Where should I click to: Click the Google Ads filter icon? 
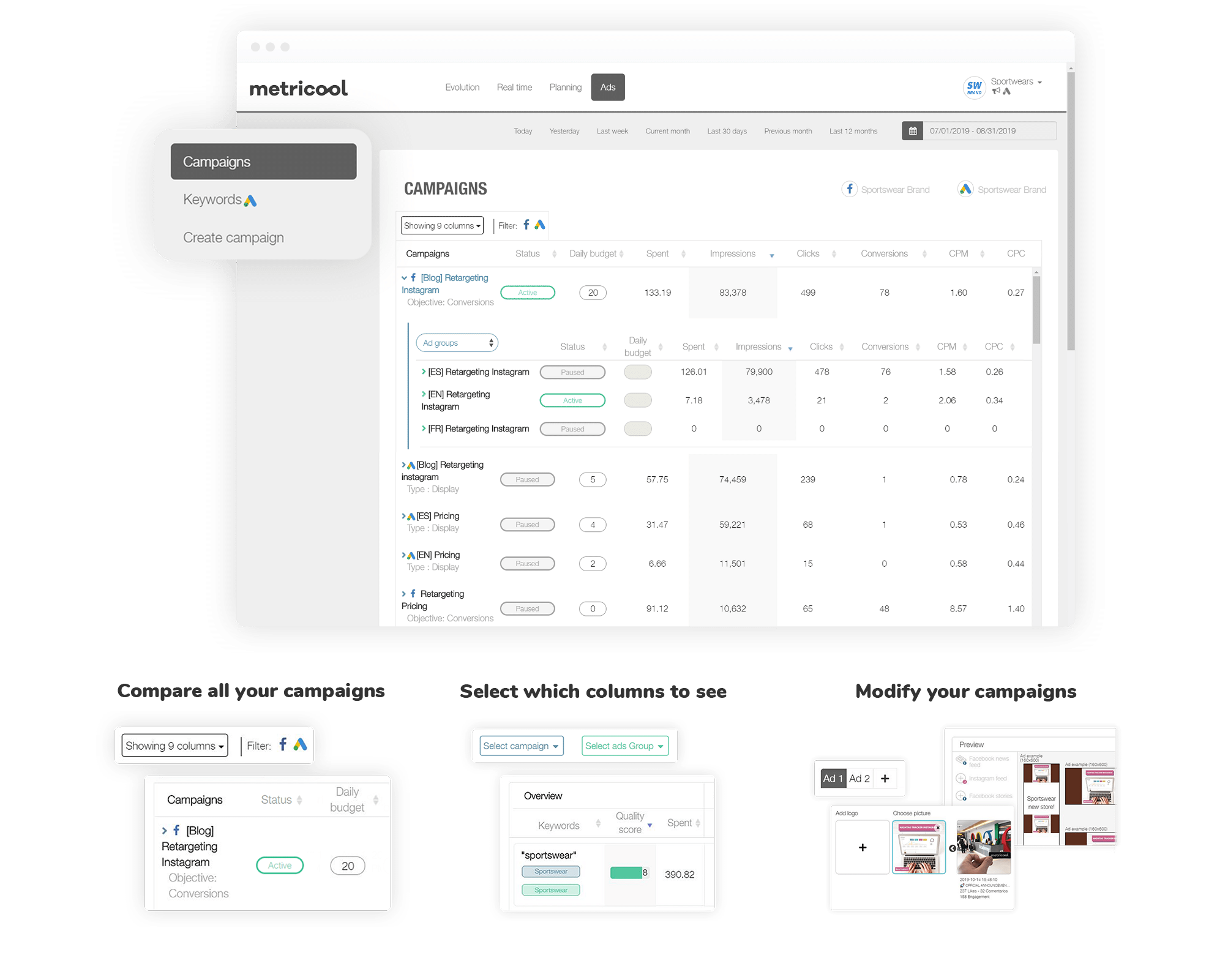[545, 225]
